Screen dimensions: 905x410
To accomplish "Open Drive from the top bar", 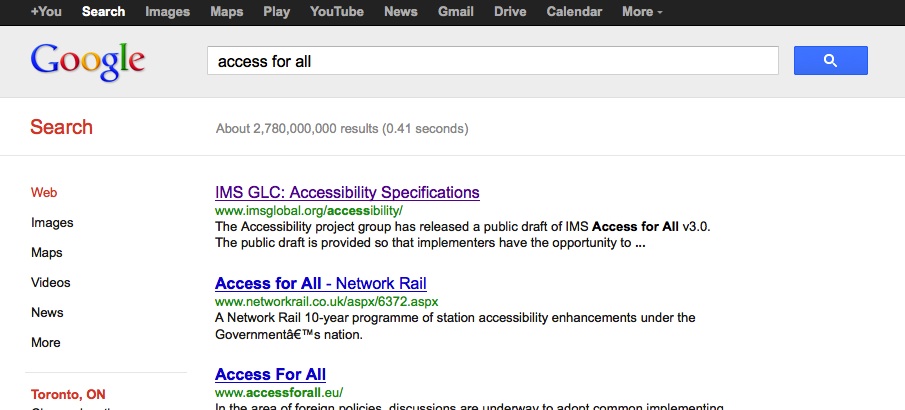I will (510, 12).
